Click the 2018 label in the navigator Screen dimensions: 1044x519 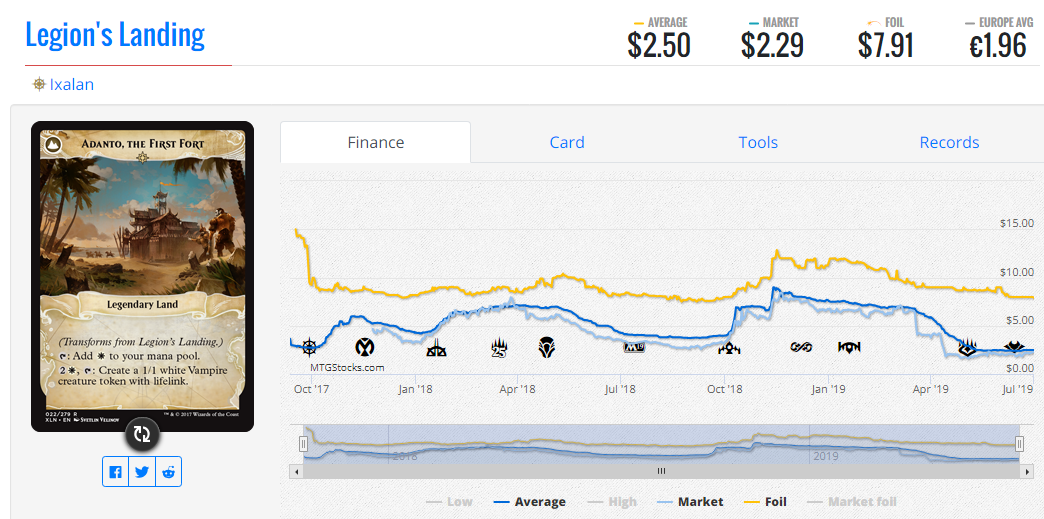(405, 457)
